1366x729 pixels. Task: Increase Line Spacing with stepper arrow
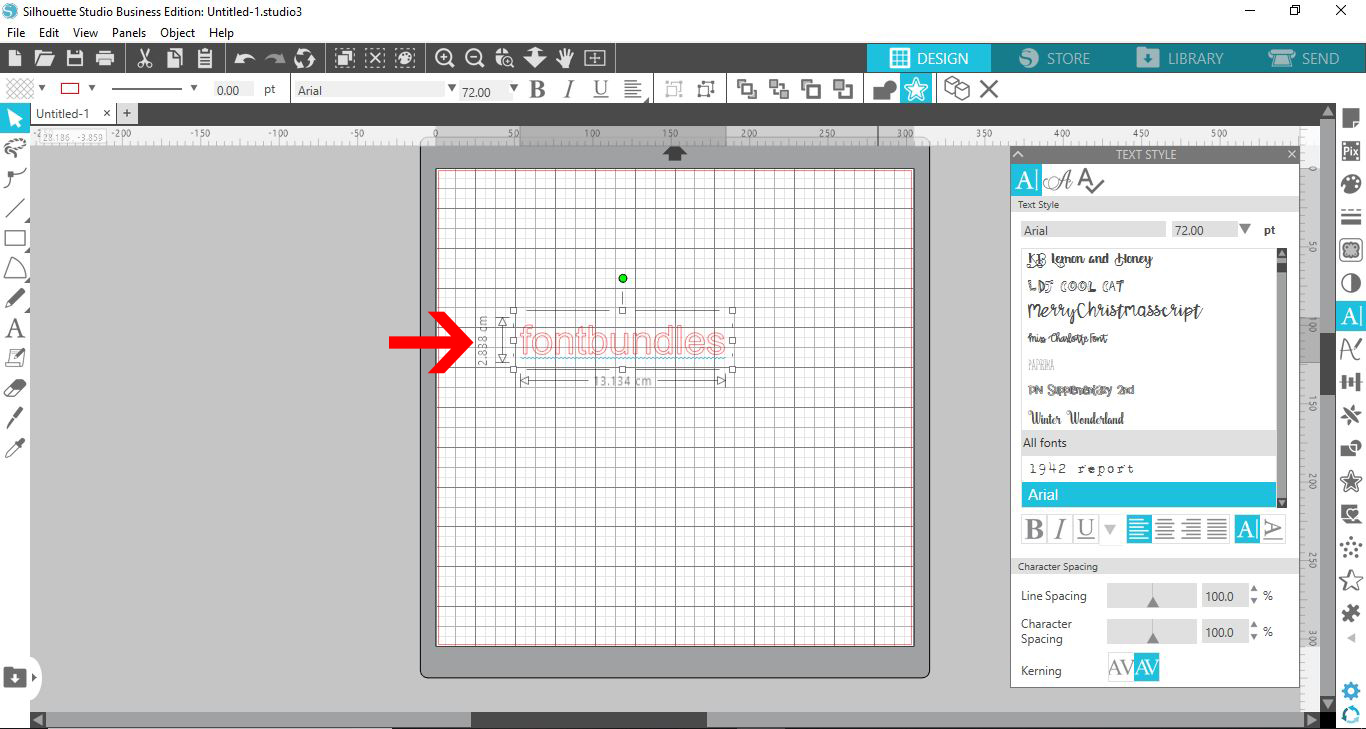[x=1255, y=590]
